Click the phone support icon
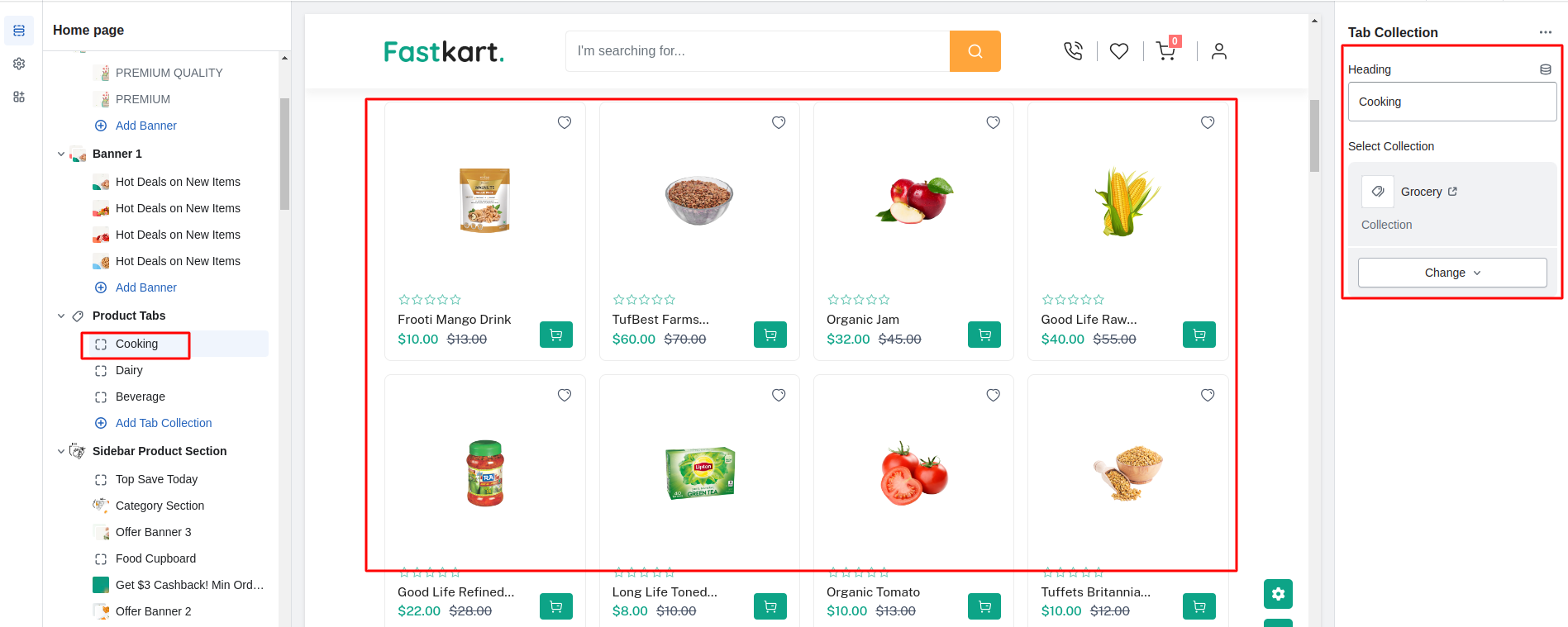Screen dimensions: 1568x627 [1073, 51]
